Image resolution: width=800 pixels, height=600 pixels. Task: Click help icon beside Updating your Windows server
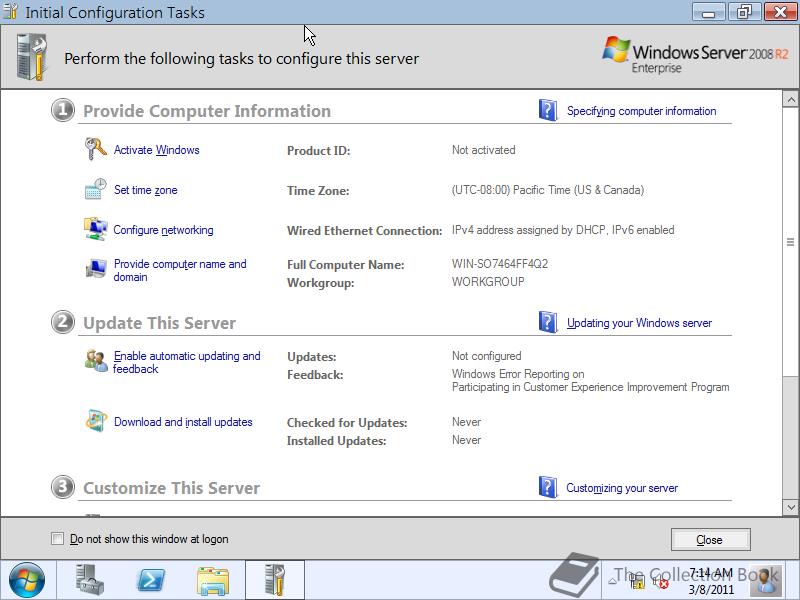click(548, 322)
